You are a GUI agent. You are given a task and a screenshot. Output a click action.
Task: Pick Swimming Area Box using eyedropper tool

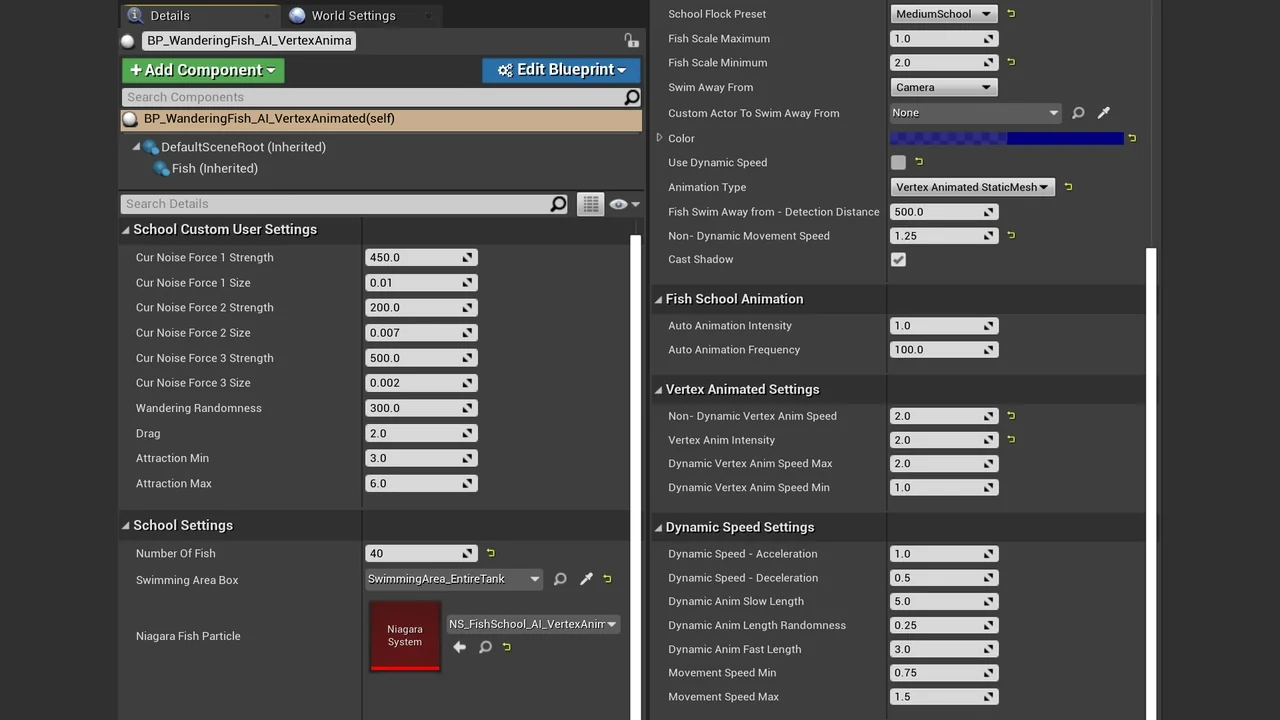coord(587,579)
